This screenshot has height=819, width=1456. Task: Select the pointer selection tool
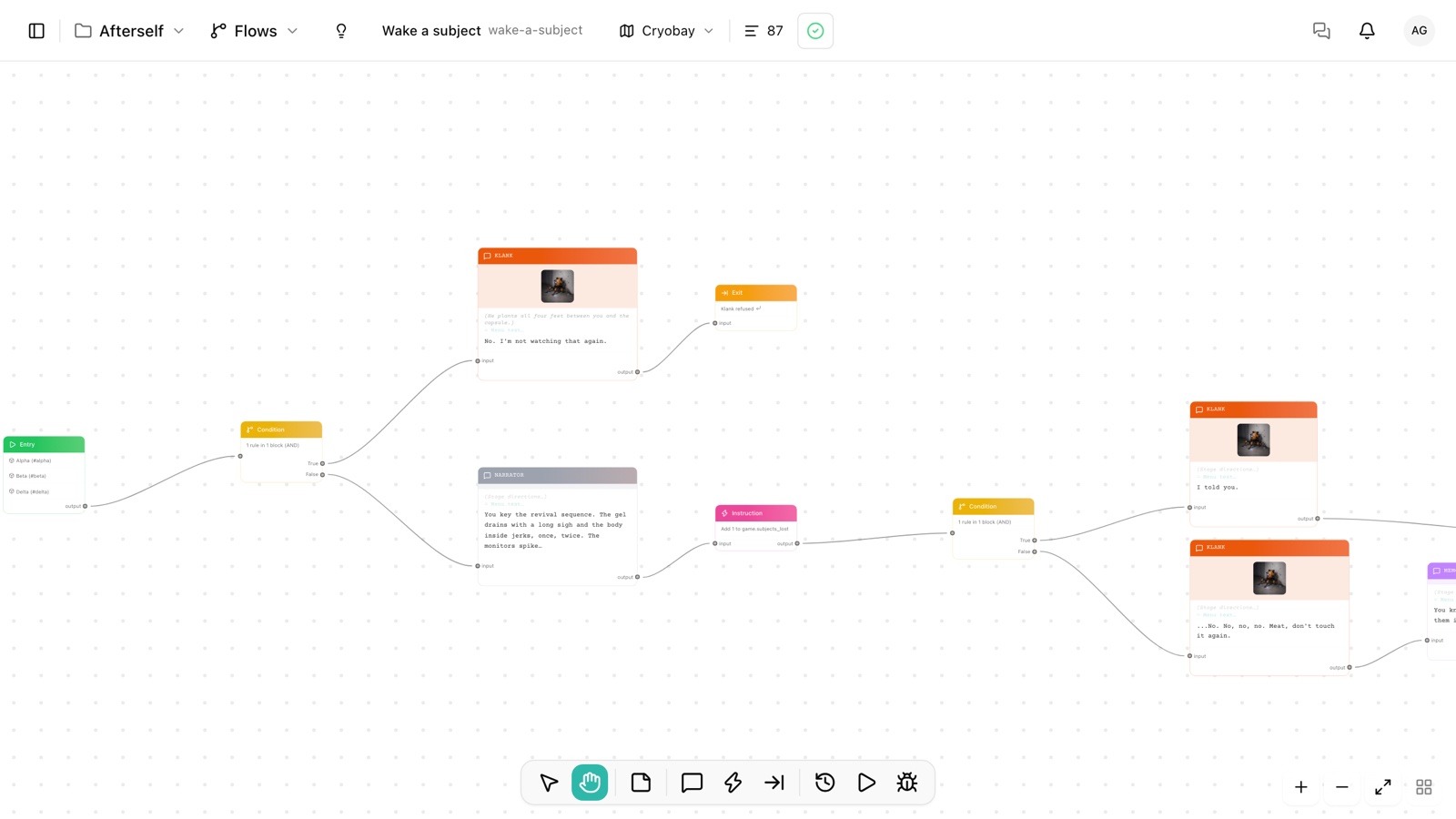[x=549, y=783]
